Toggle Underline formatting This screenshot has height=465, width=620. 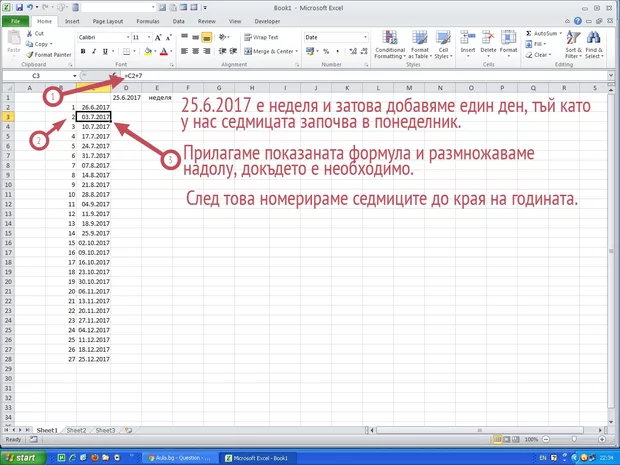(x=105, y=51)
